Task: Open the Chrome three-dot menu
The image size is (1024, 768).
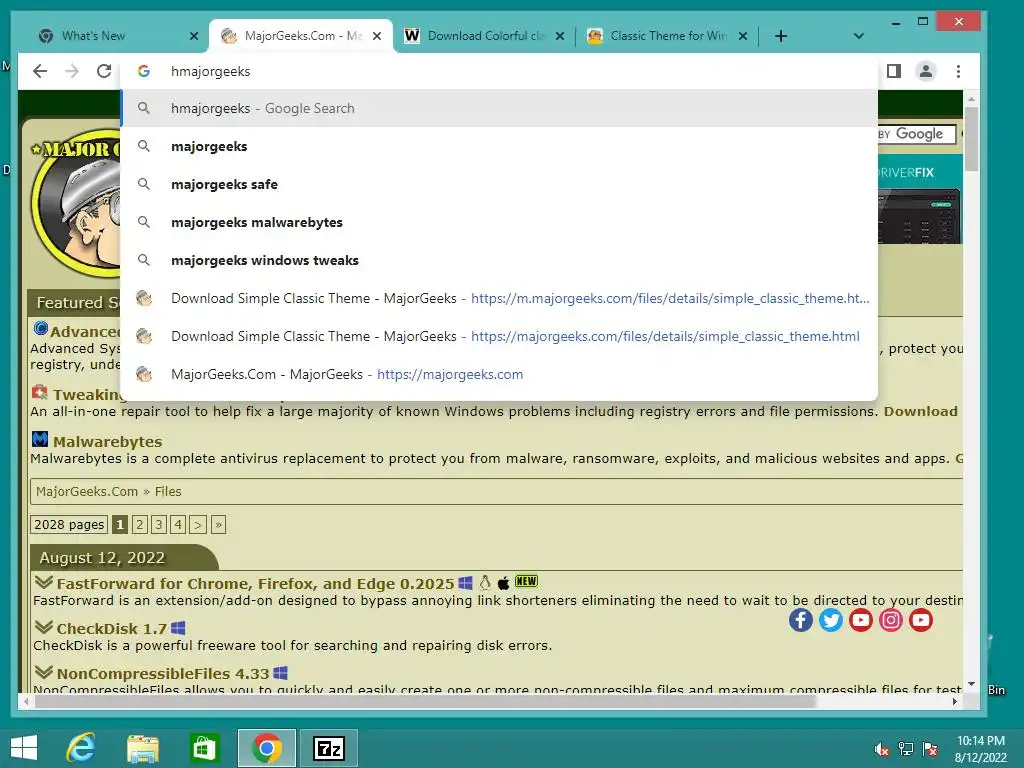Action: point(958,71)
